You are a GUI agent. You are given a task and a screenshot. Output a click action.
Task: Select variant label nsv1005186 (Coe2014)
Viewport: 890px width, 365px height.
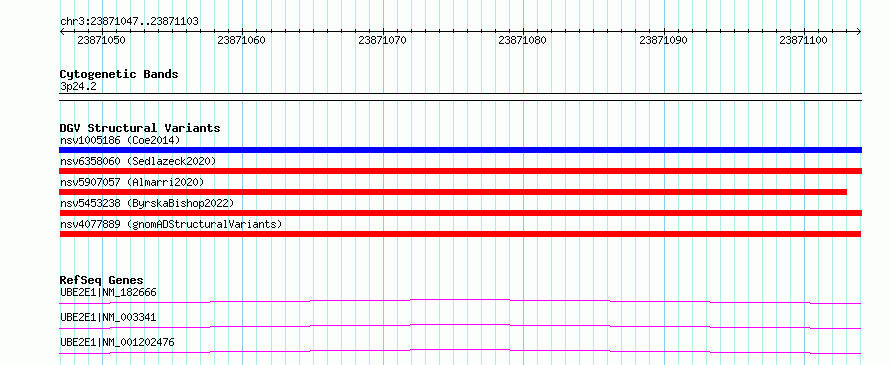[120, 140]
